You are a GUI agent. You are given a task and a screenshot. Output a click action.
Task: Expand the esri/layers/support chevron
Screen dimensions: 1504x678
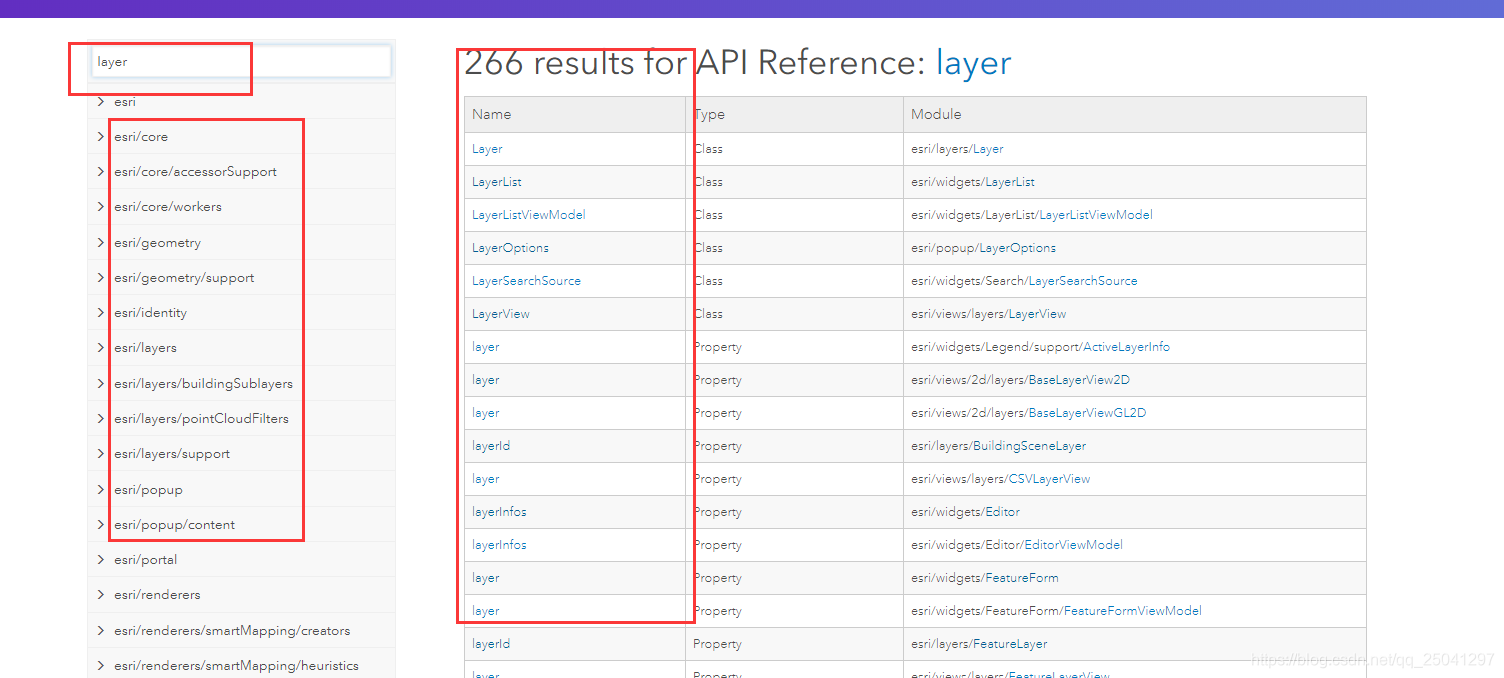pyautogui.click(x=101, y=453)
